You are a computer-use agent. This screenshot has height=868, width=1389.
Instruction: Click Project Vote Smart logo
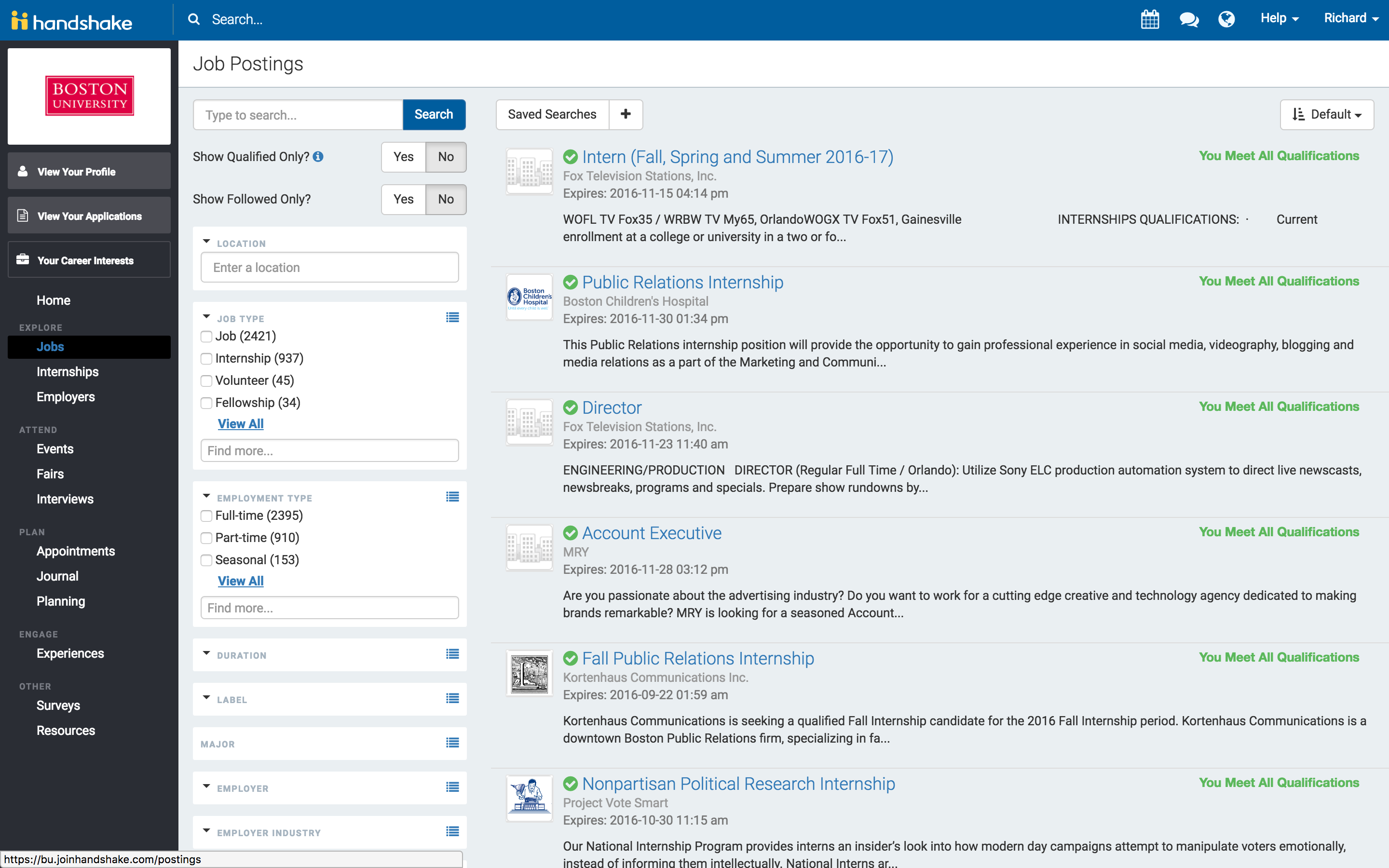tap(529, 799)
